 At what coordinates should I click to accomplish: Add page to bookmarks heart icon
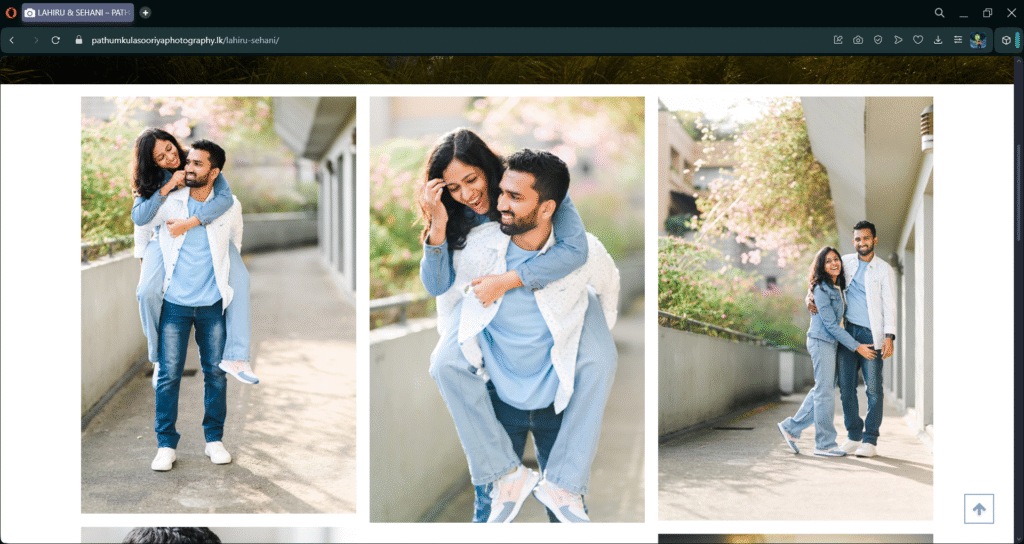(x=918, y=40)
